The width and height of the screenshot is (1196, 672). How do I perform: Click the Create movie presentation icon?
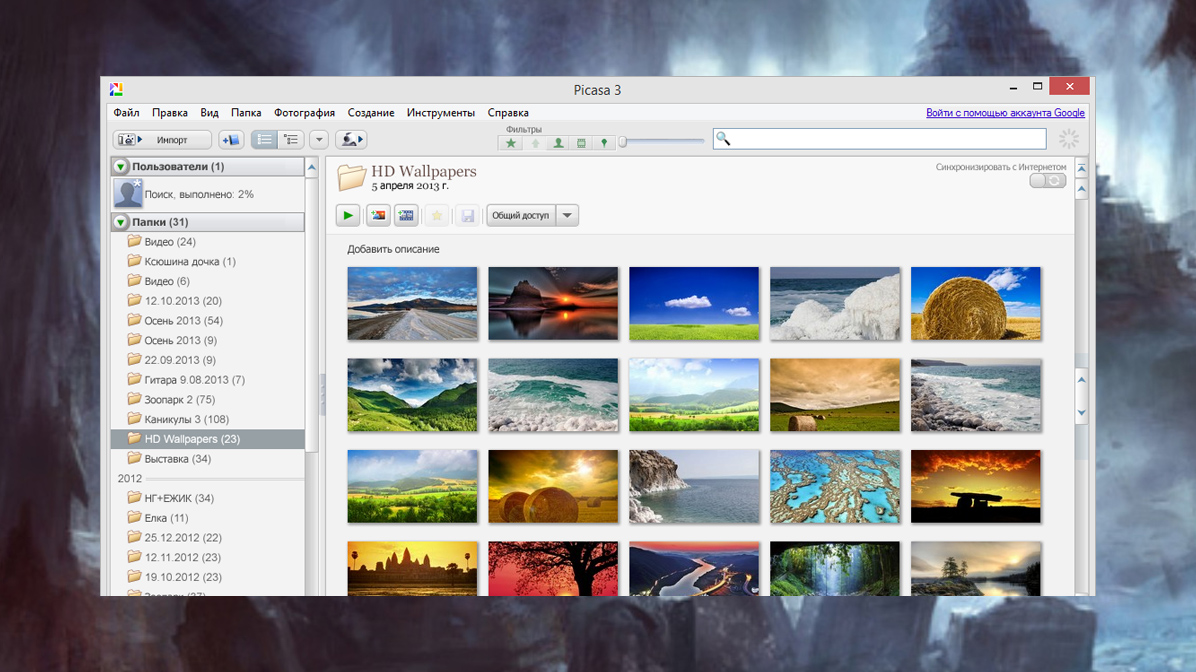[x=405, y=215]
